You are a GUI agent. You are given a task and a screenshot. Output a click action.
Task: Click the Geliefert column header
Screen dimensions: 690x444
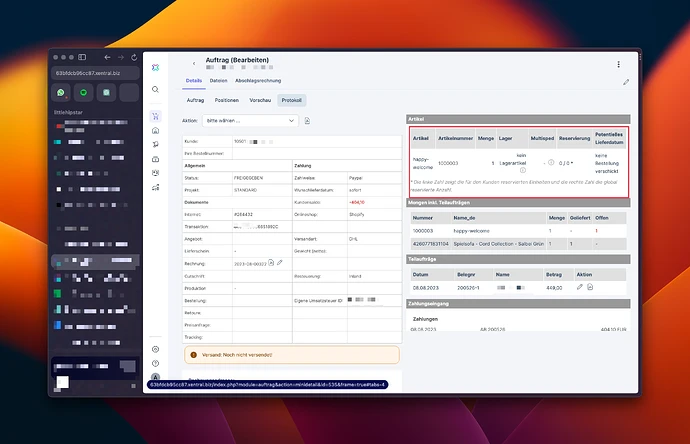580,218
